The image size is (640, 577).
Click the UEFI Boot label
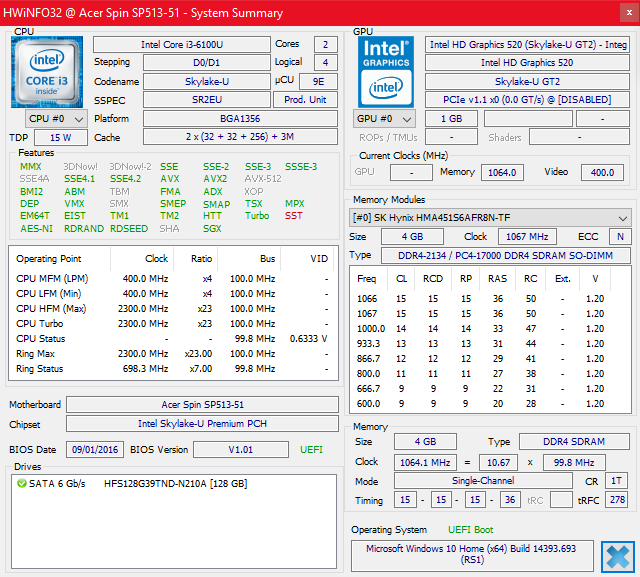471,530
